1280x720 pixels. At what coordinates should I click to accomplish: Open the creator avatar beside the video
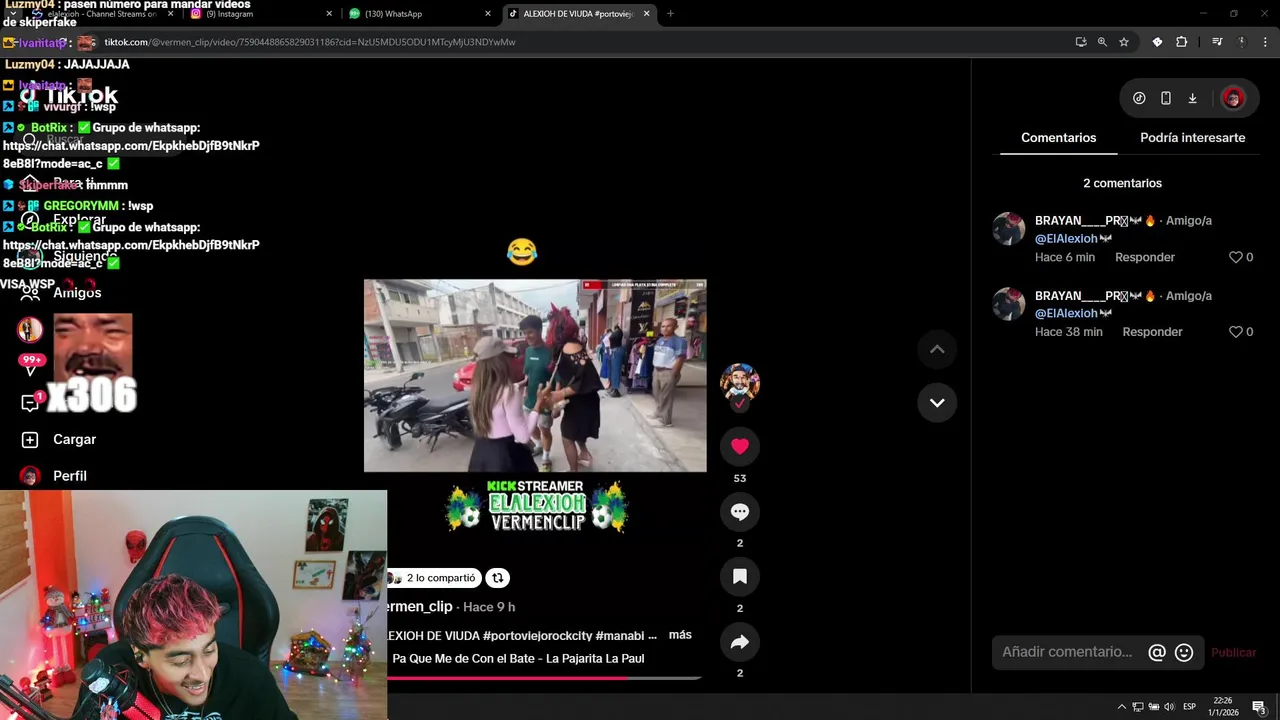point(740,382)
